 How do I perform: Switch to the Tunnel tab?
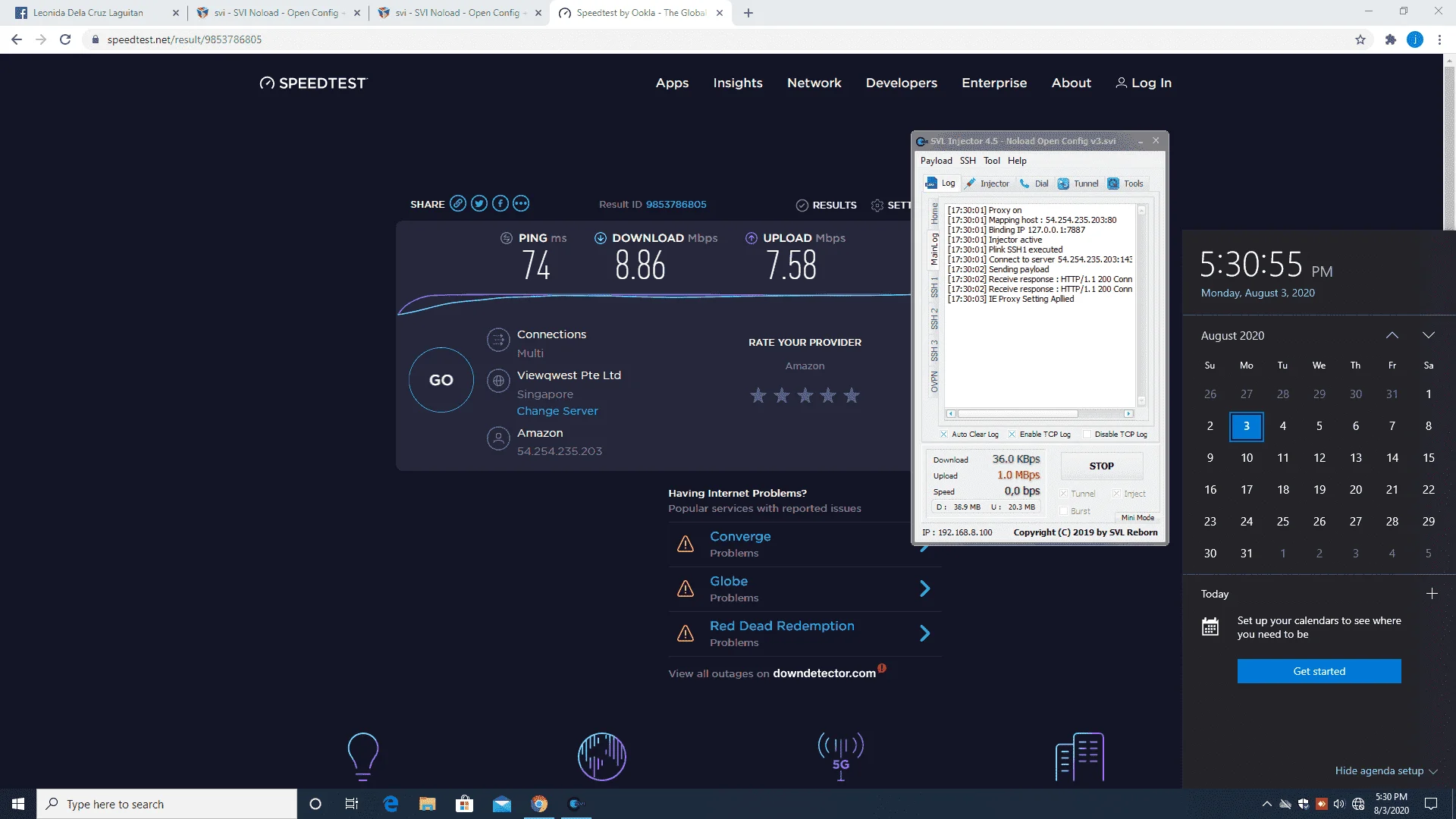pyautogui.click(x=1078, y=184)
